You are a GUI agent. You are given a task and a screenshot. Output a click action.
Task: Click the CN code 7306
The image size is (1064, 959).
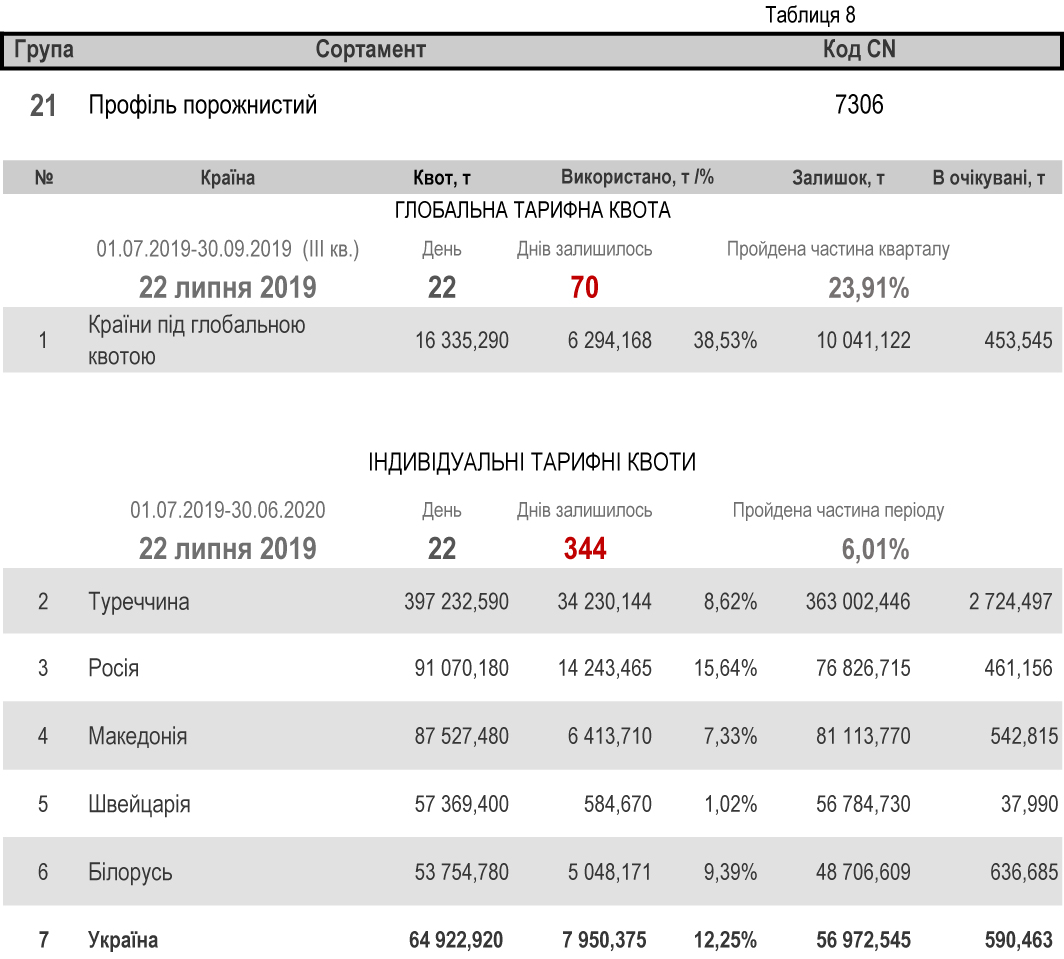pyautogui.click(x=858, y=105)
